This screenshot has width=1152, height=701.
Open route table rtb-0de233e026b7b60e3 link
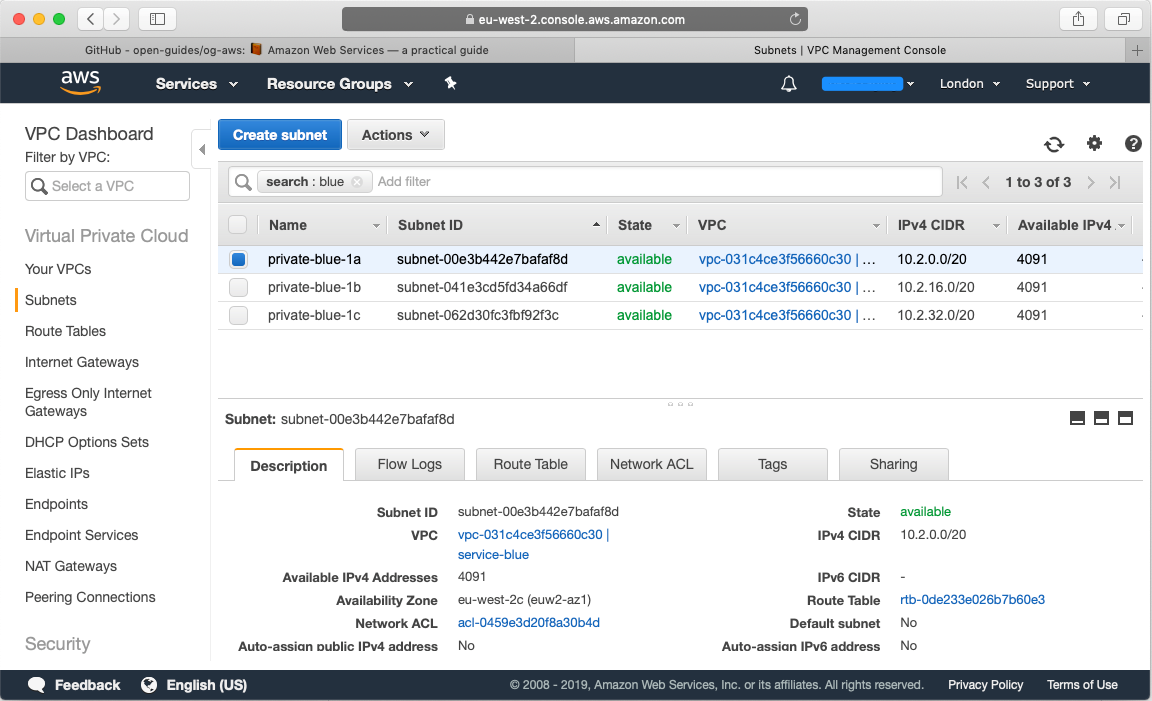pyautogui.click(x=972, y=600)
